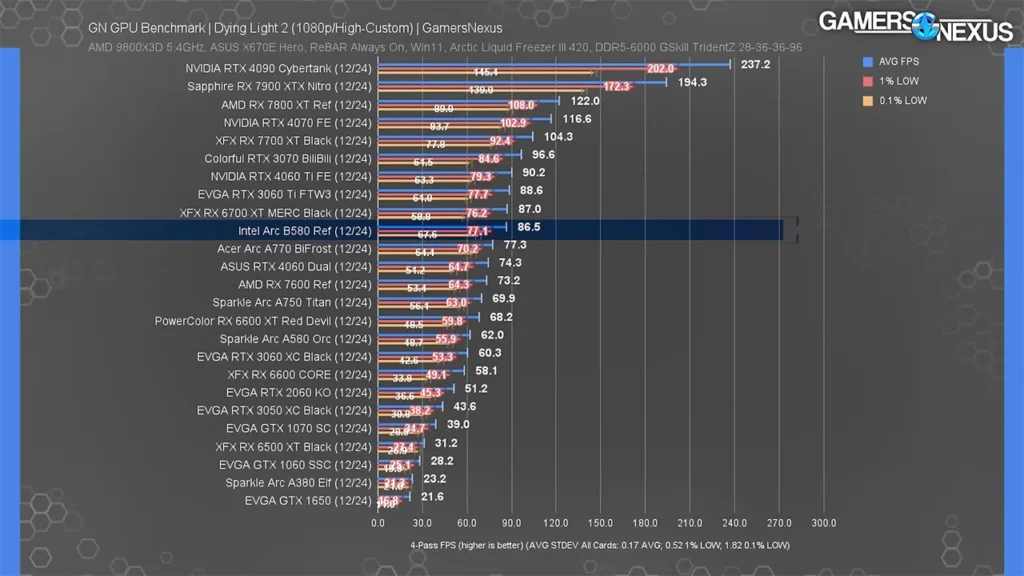Click the GamersNexus logo in the corner
The image size is (1024, 576).
click(x=916, y=26)
